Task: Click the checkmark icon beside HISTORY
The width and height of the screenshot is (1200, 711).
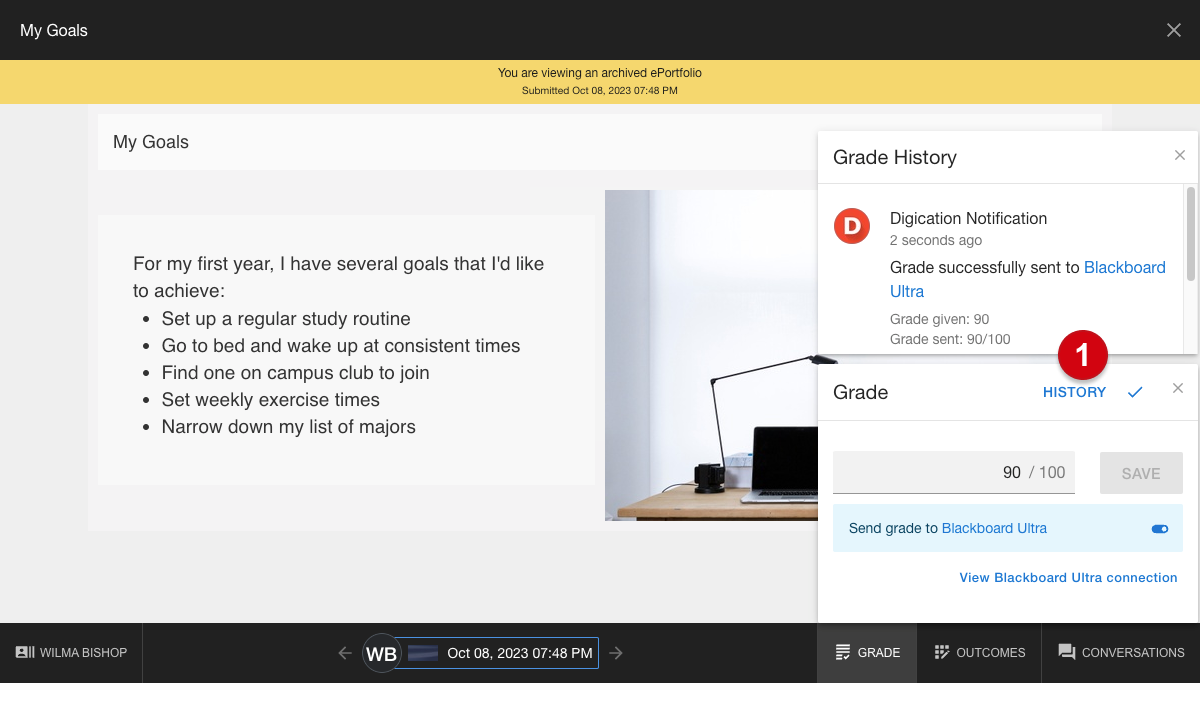Action: coord(1135,392)
